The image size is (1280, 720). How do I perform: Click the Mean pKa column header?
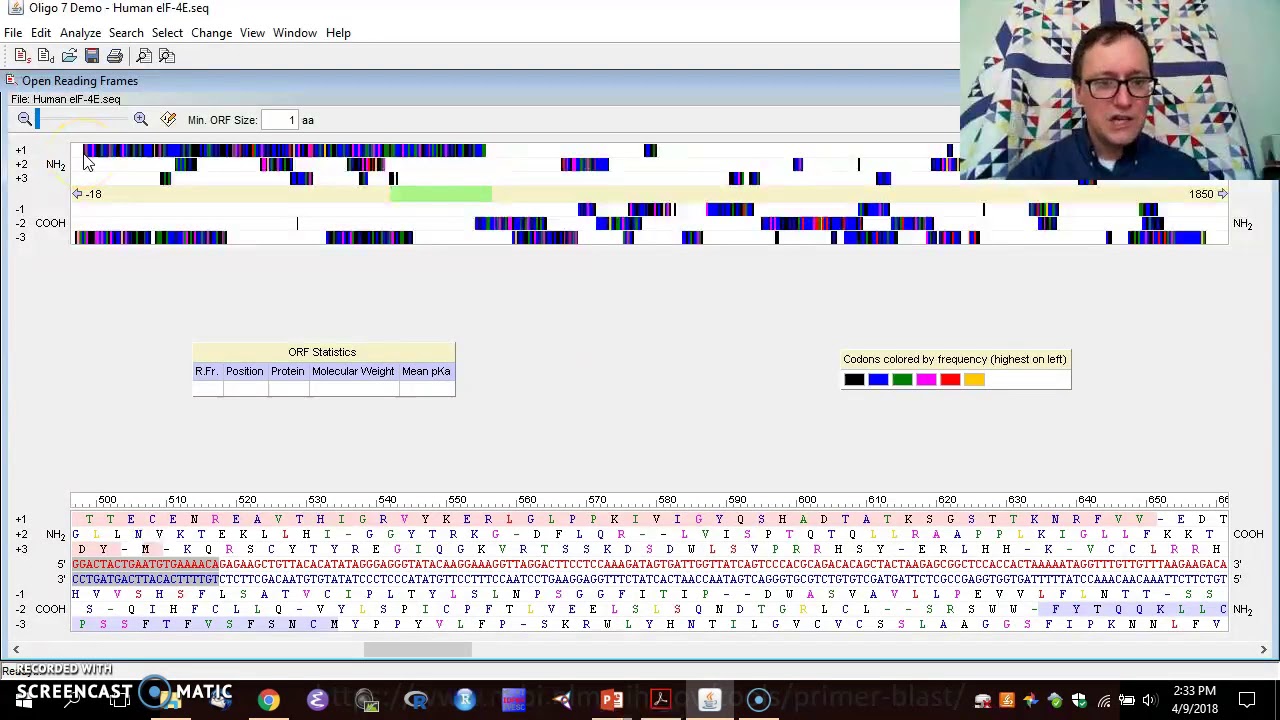426,371
